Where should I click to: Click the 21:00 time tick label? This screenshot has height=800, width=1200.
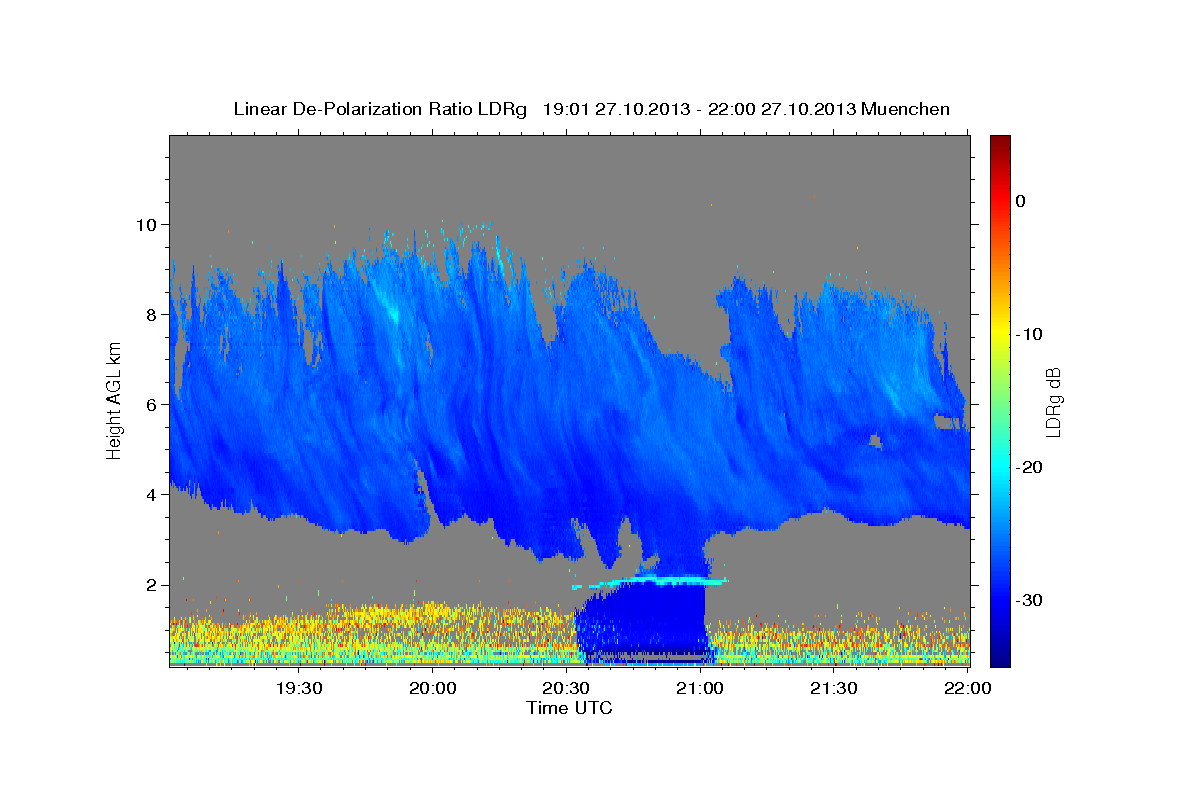coord(700,688)
